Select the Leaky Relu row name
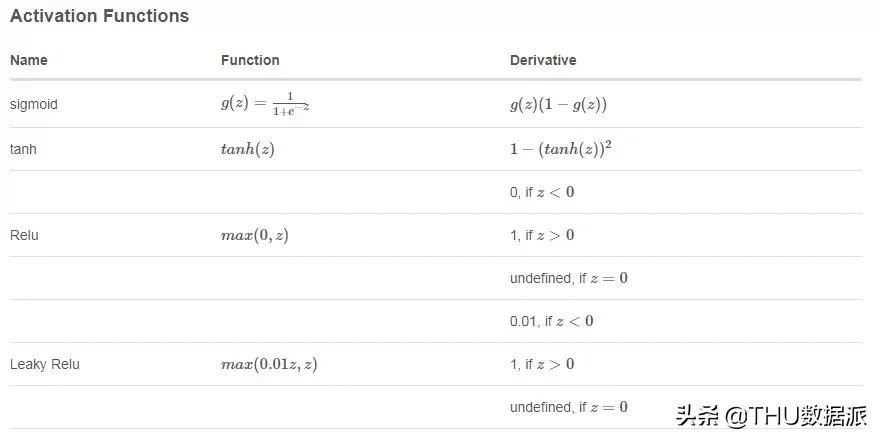 (x=45, y=364)
